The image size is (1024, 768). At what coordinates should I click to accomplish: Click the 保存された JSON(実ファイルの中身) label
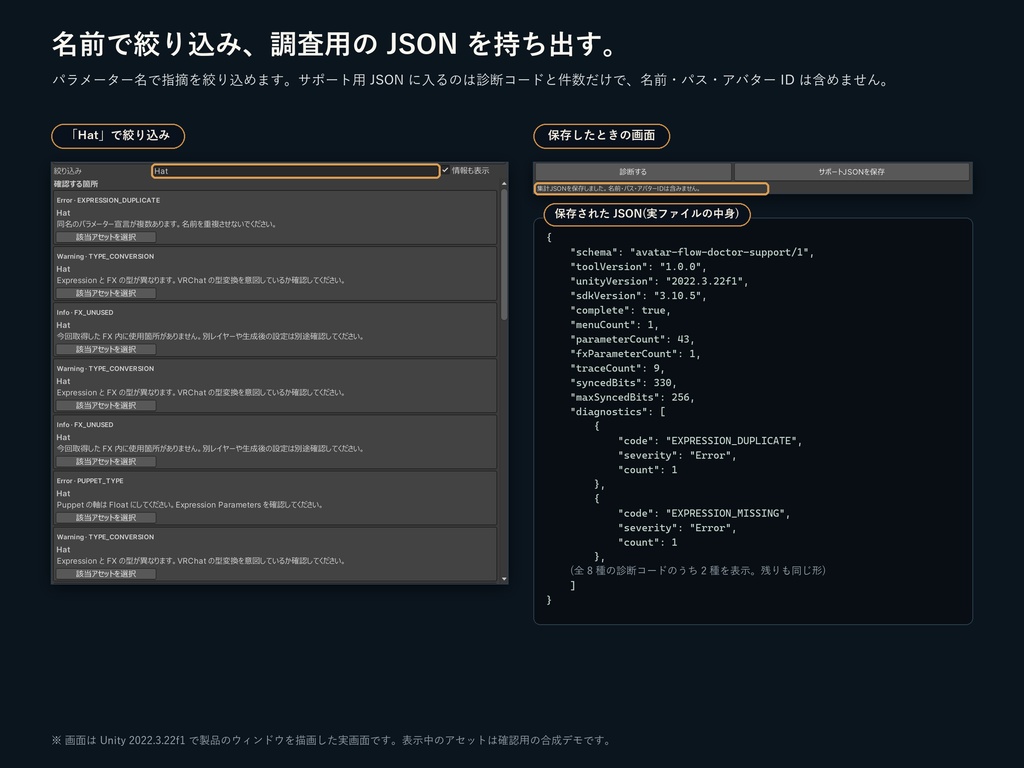tap(647, 214)
